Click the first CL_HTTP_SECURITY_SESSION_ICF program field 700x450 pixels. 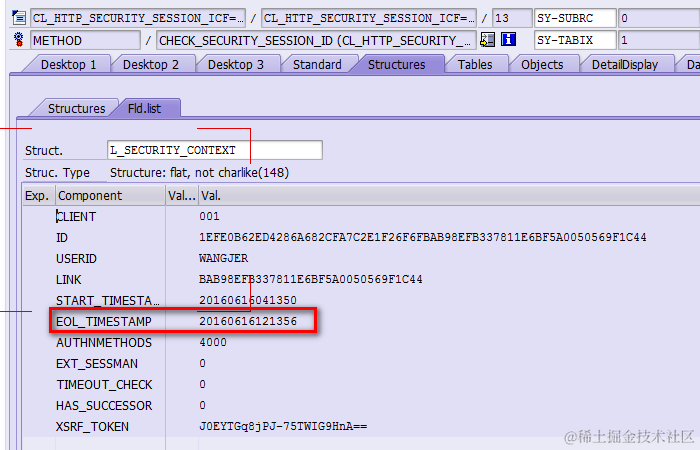click(x=138, y=18)
